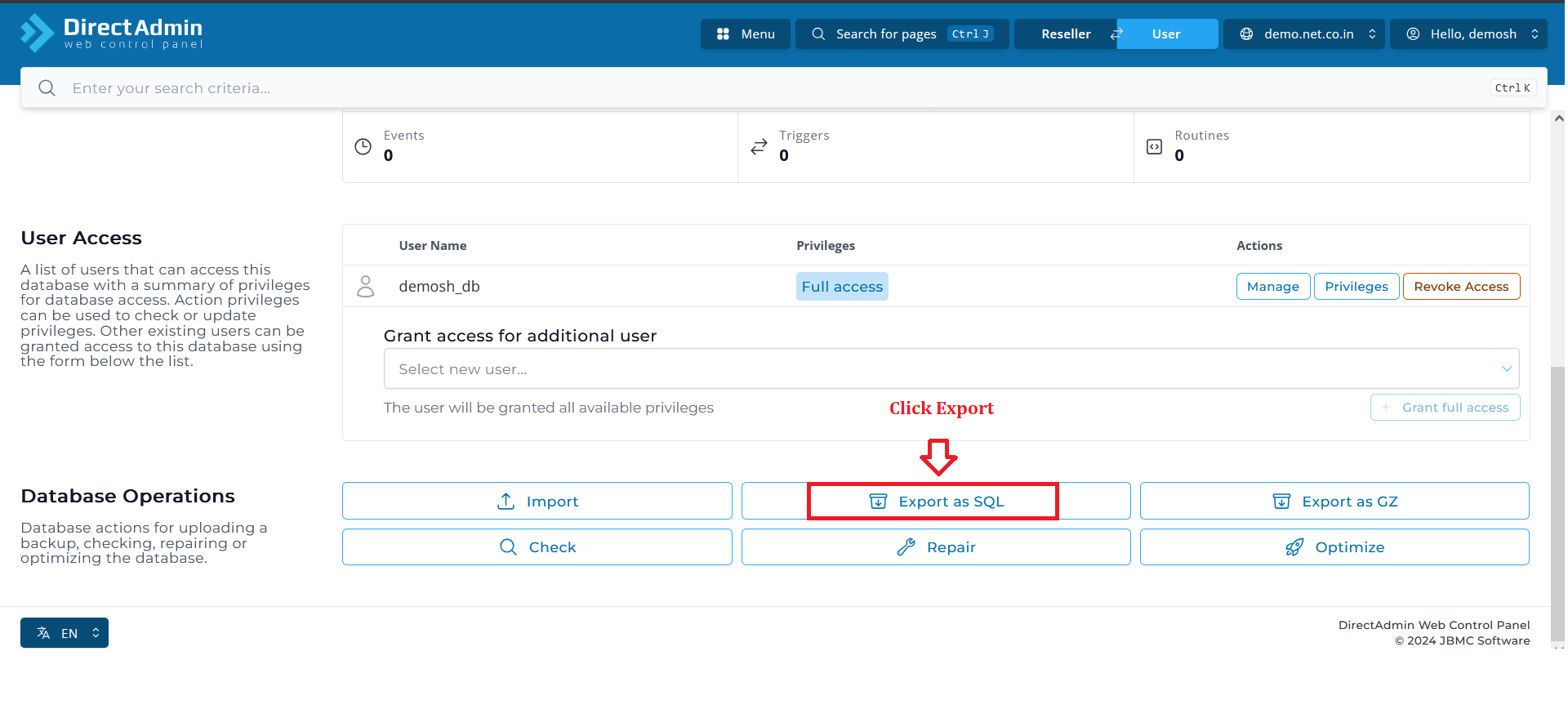The width and height of the screenshot is (1568, 705).
Task: Click the Privileges column header
Action: 826,246
